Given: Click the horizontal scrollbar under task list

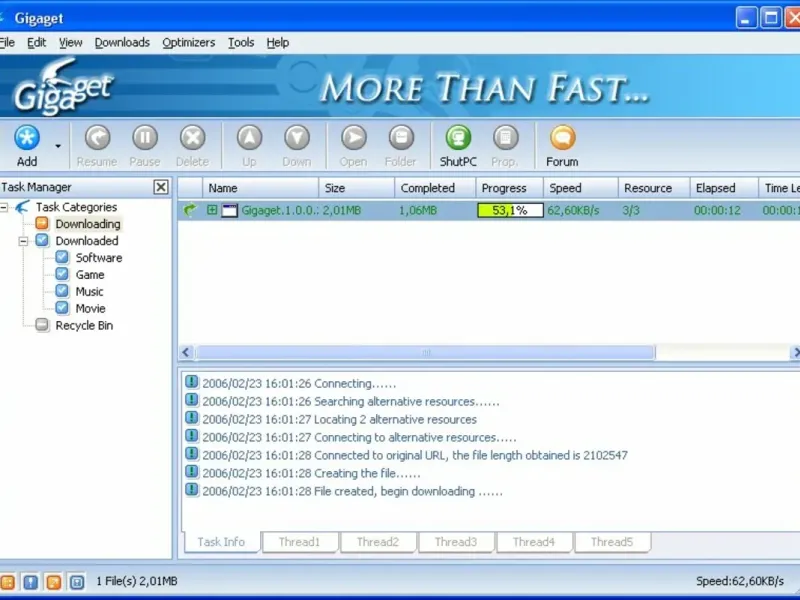Looking at the screenshot, I should (x=425, y=353).
